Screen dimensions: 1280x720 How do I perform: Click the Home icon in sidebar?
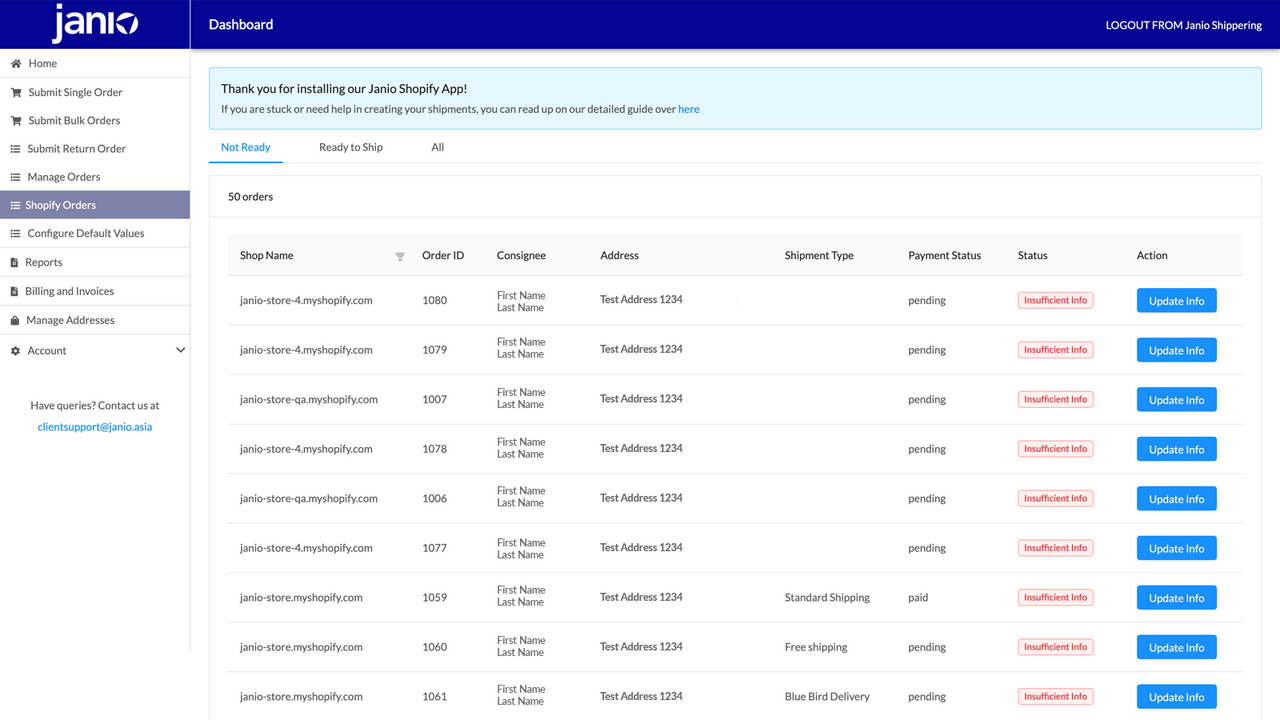tap(16, 63)
